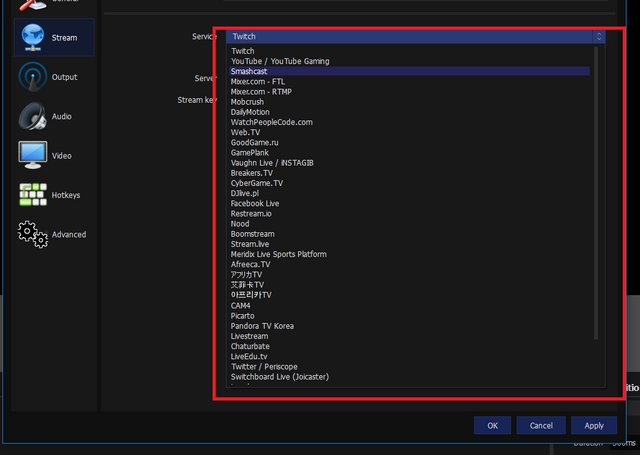Click the Apply button

tap(594, 425)
